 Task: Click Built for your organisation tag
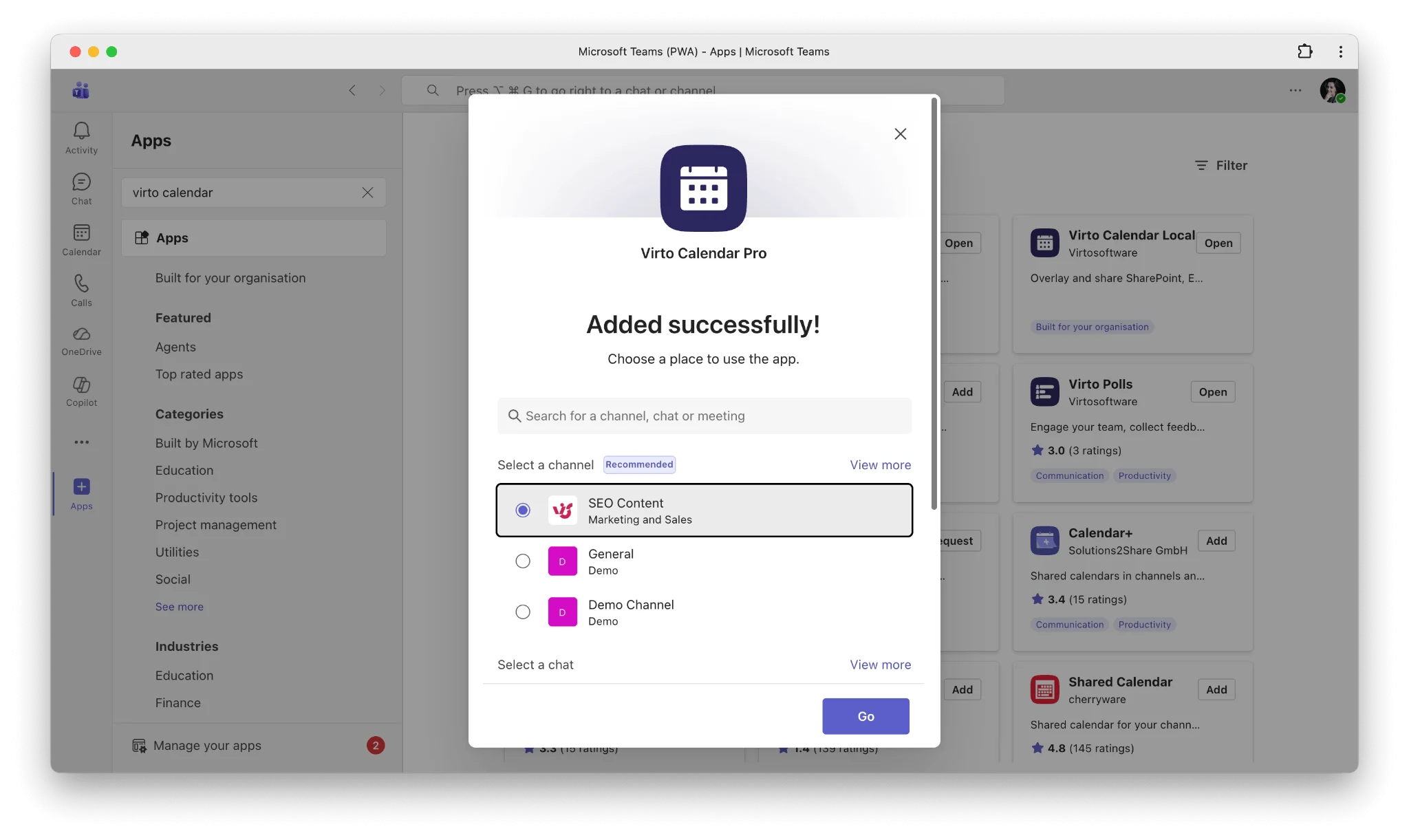pyautogui.click(x=1092, y=327)
